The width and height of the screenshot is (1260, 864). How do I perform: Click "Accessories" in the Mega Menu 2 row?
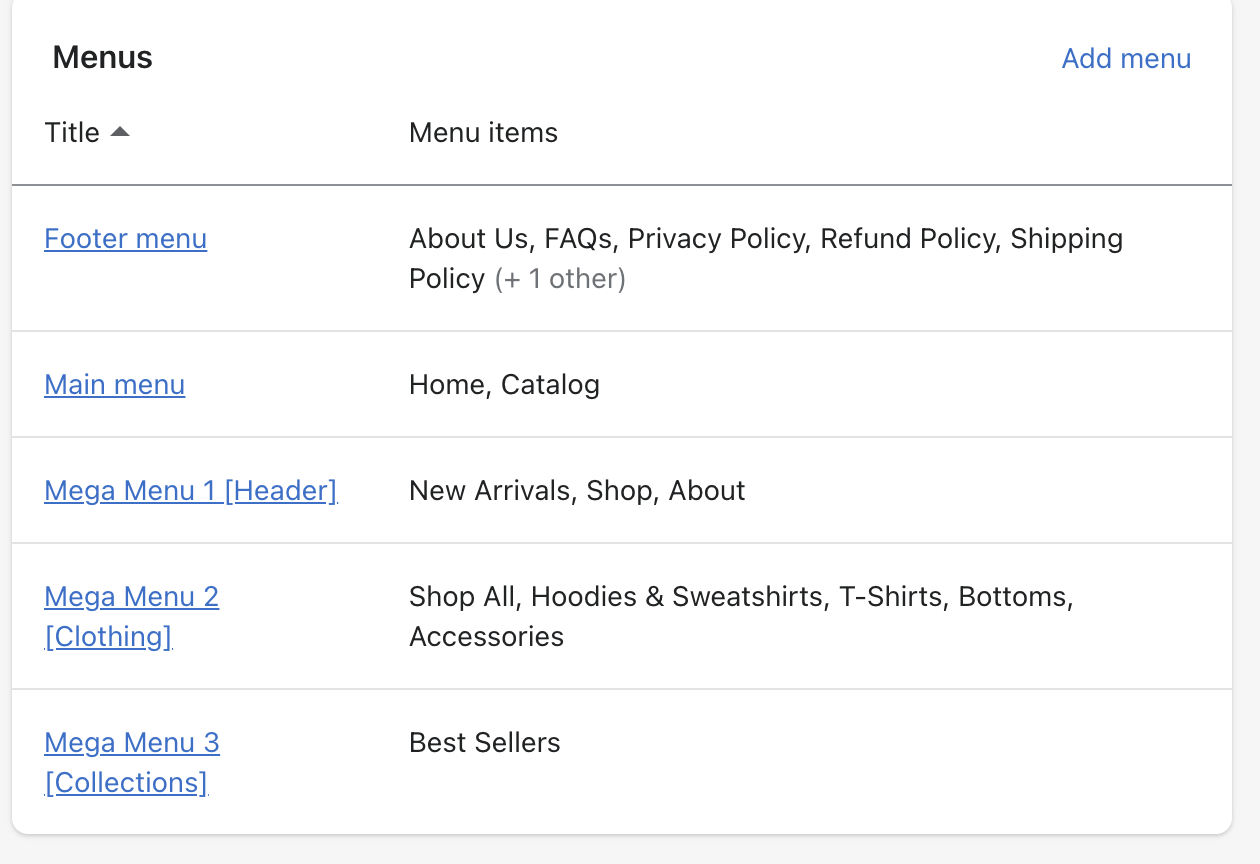(x=486, y=637)
